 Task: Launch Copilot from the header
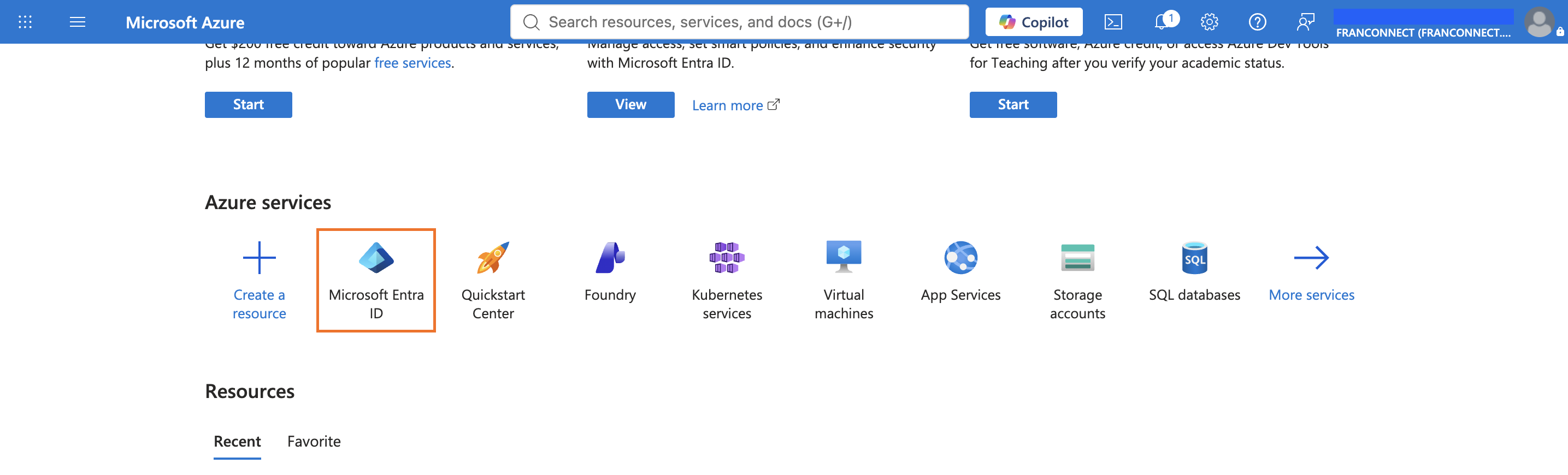click(x=1034, y=22)
